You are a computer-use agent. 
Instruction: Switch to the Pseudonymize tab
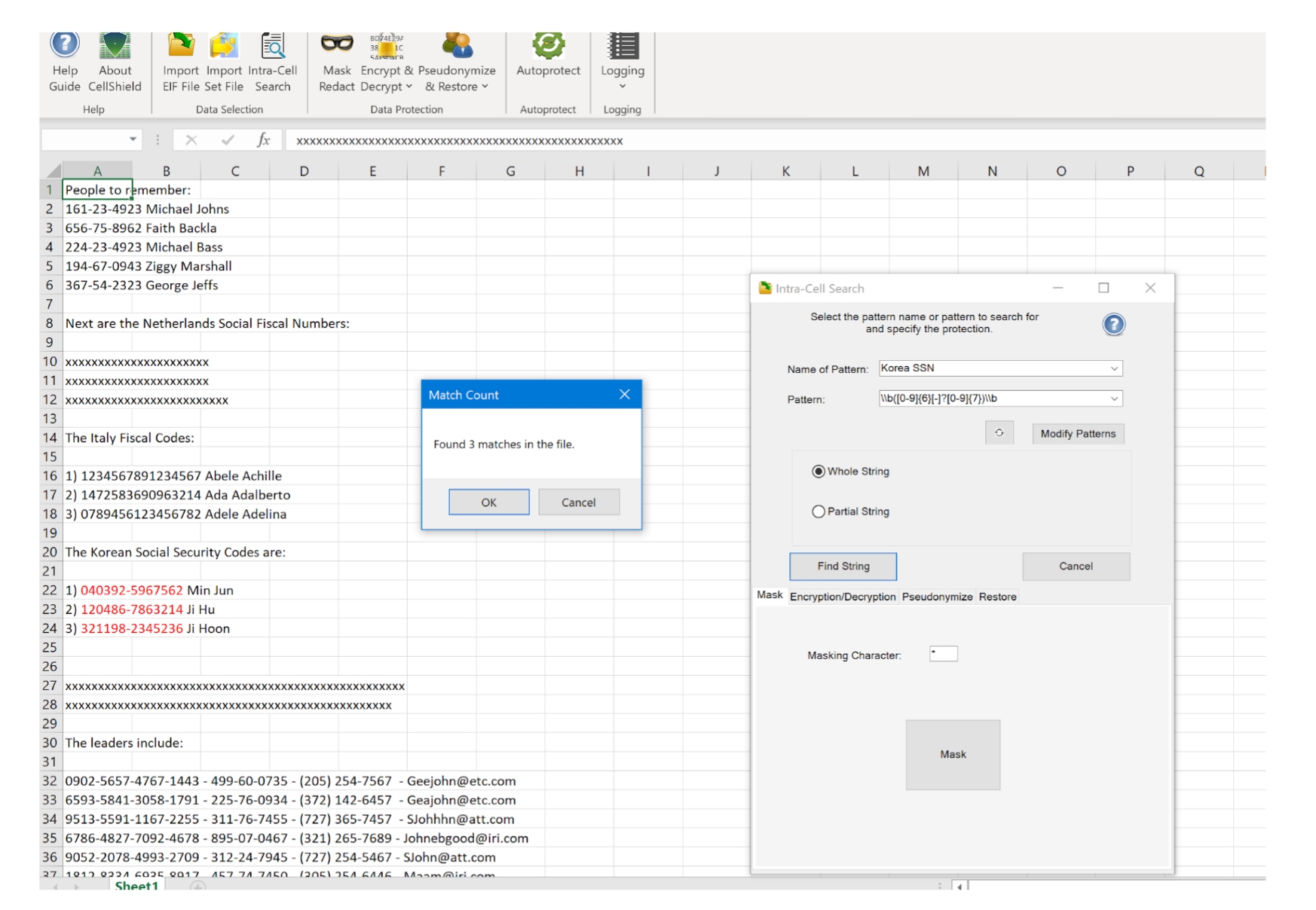click(x=937, y=597)
